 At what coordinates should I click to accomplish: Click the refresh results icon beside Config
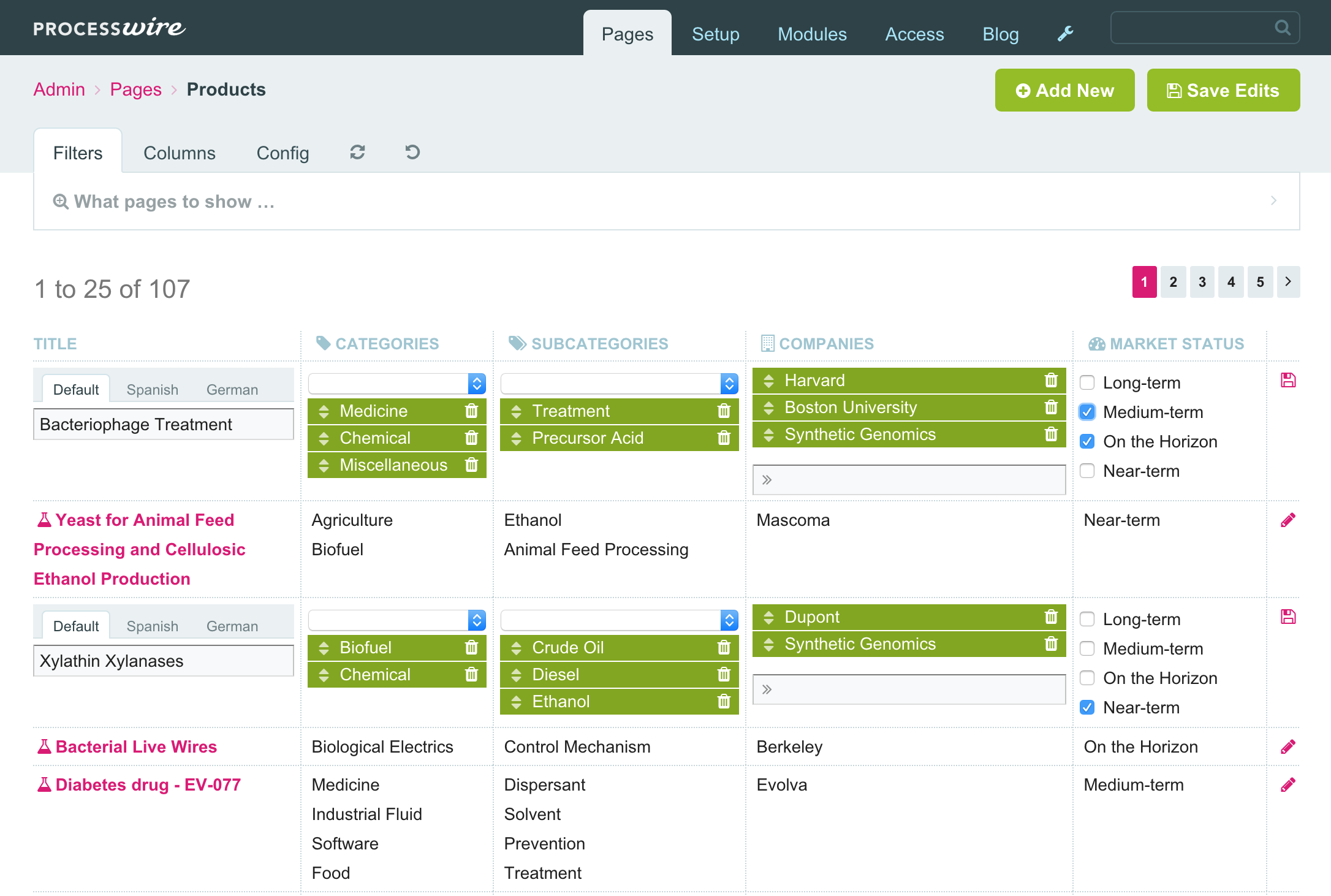(357, 152)
